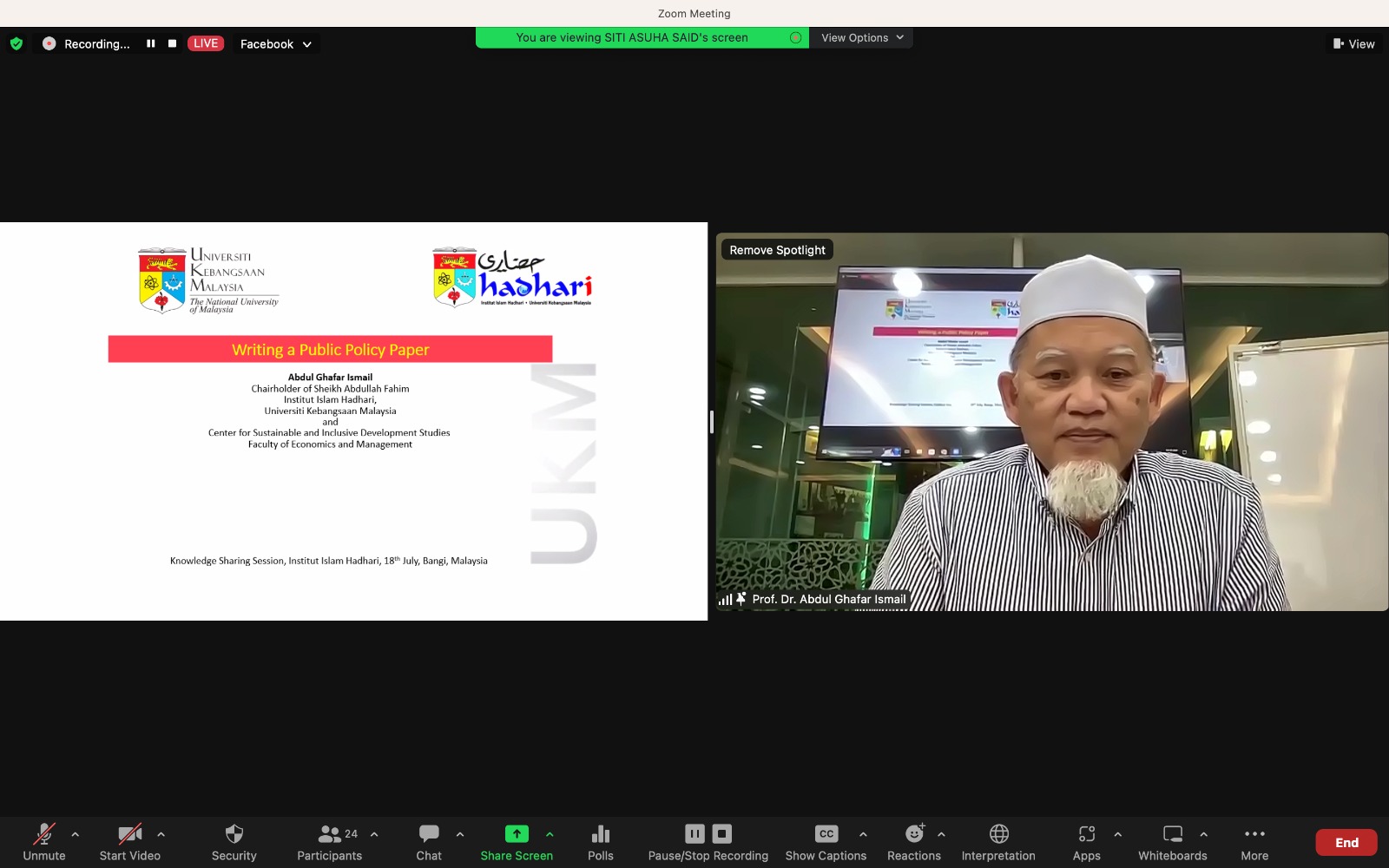This screenshot has width=1389, height=868.
Task: Open the Participants panel
Action: click(329, 842)
